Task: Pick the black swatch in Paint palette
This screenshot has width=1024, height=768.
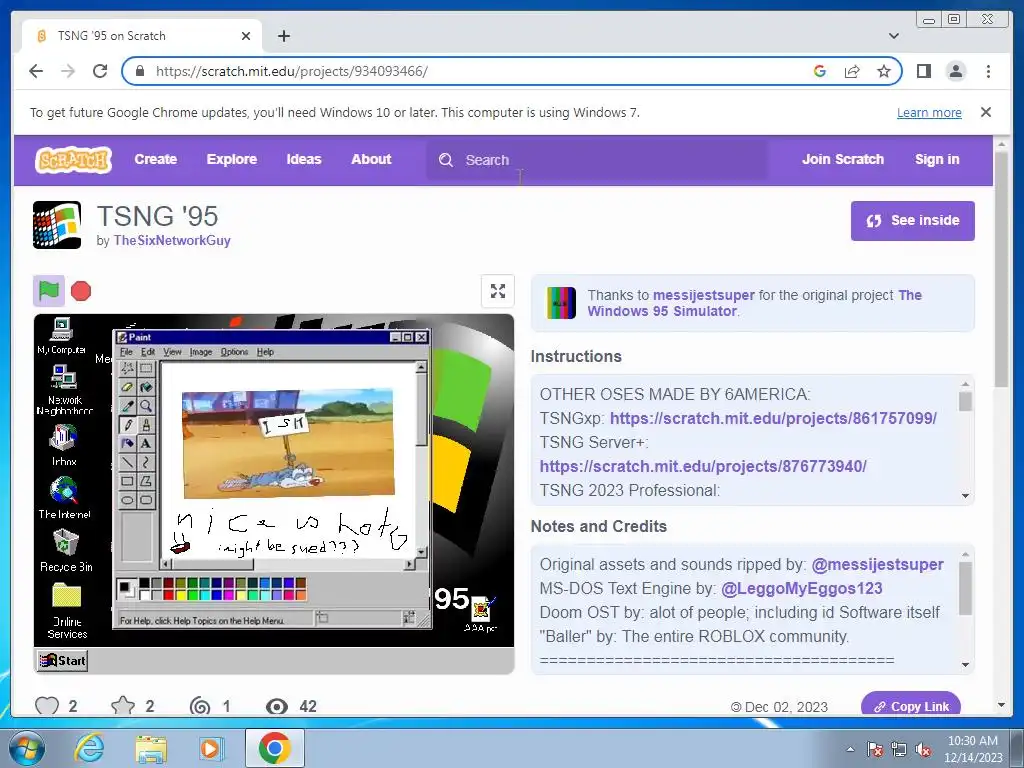Action: pos(144,583)
